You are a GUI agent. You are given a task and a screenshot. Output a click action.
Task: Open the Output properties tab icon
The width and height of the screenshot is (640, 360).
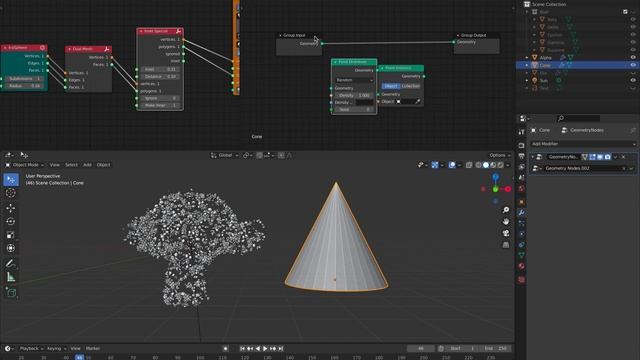[x=521, y=156]
